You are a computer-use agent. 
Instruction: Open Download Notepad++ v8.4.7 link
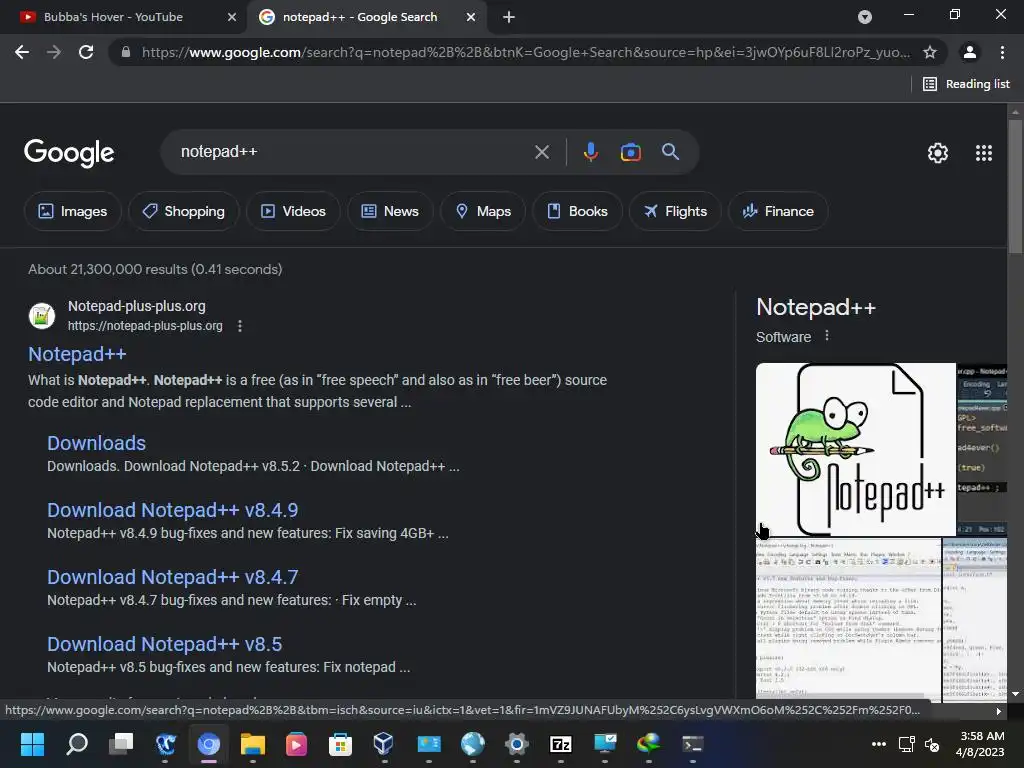172,577
